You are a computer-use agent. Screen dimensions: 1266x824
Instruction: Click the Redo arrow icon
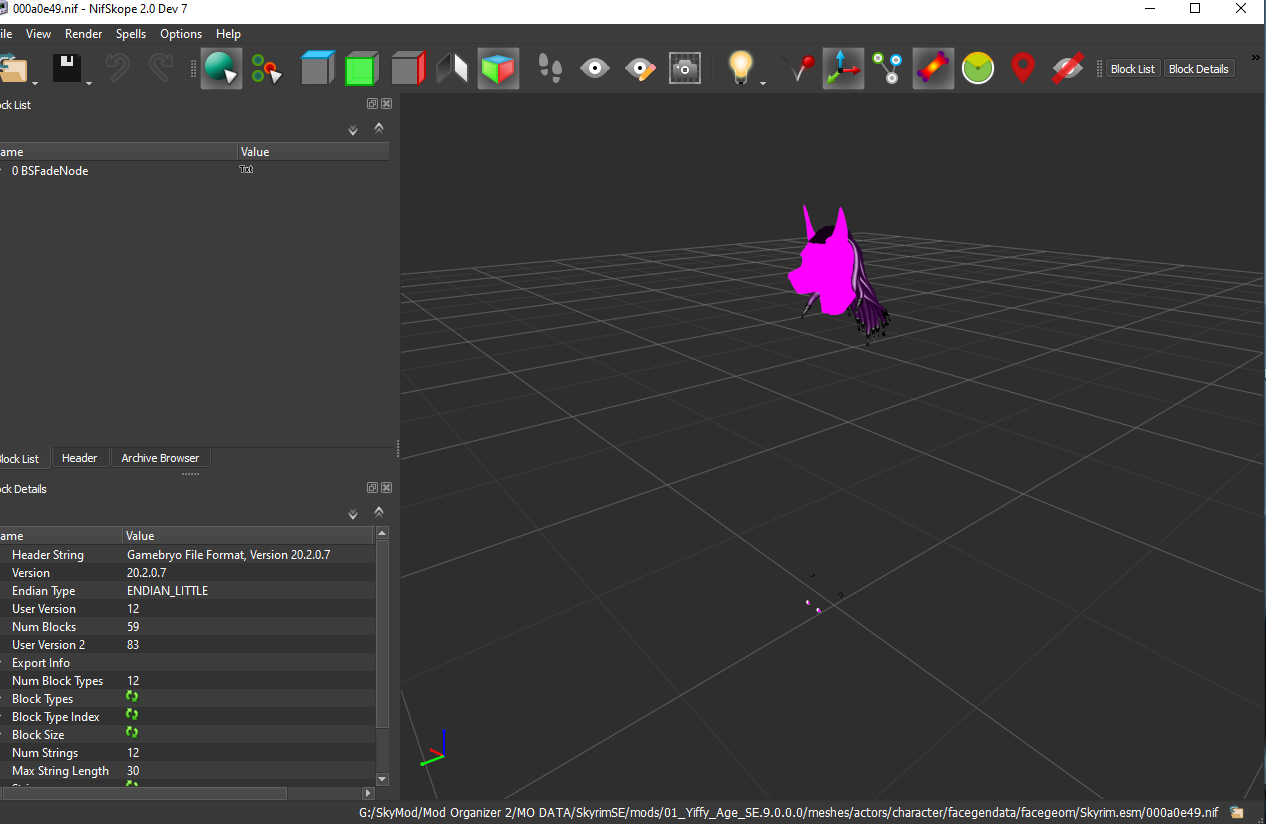tap(160, 68)
